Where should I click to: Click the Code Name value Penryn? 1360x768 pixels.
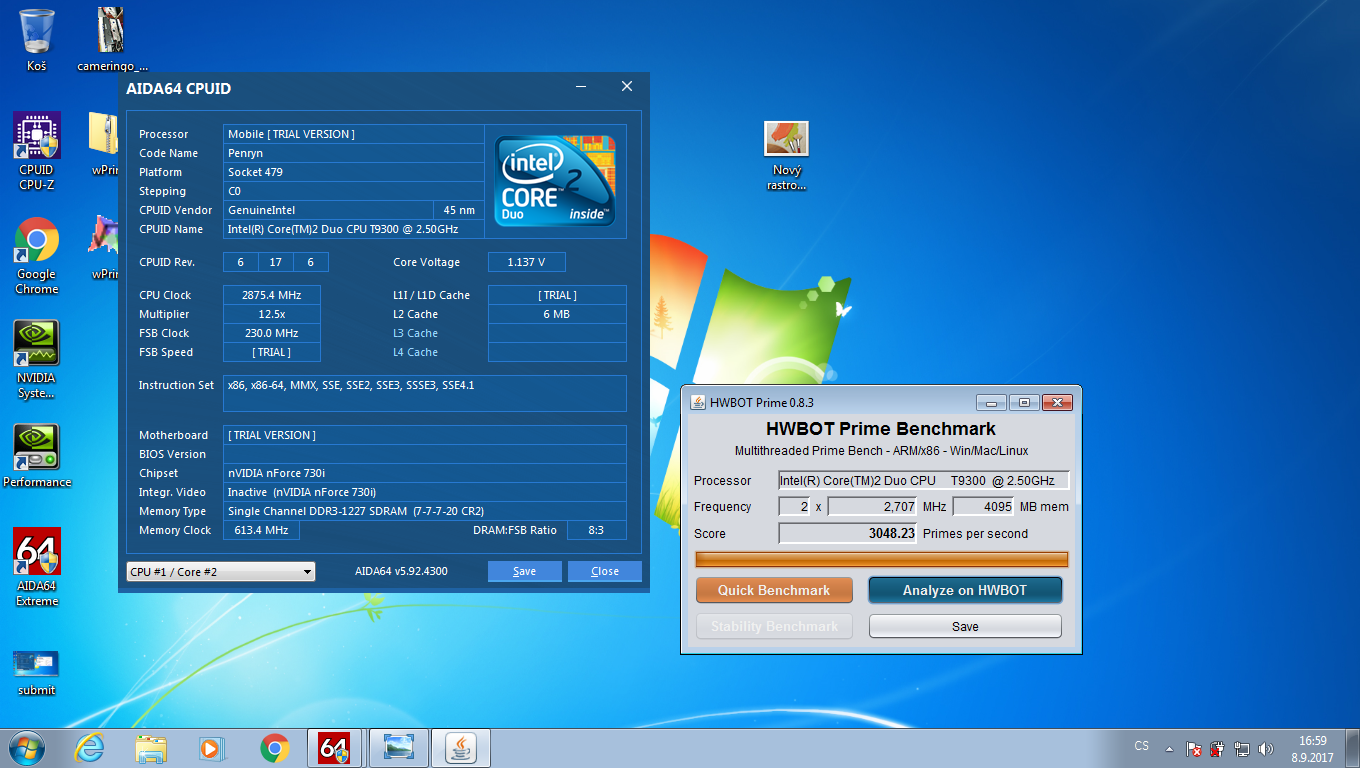tap(354, 153)
